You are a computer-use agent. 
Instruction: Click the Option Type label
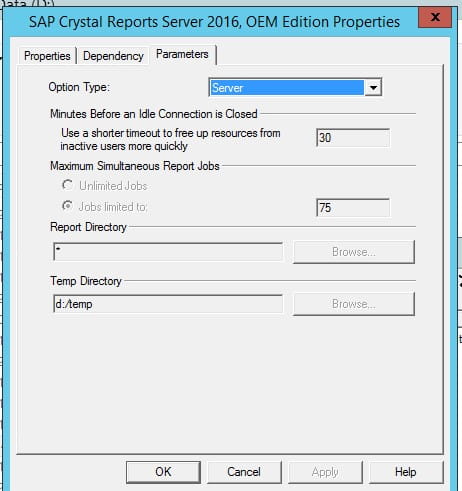tap(79, 87)
